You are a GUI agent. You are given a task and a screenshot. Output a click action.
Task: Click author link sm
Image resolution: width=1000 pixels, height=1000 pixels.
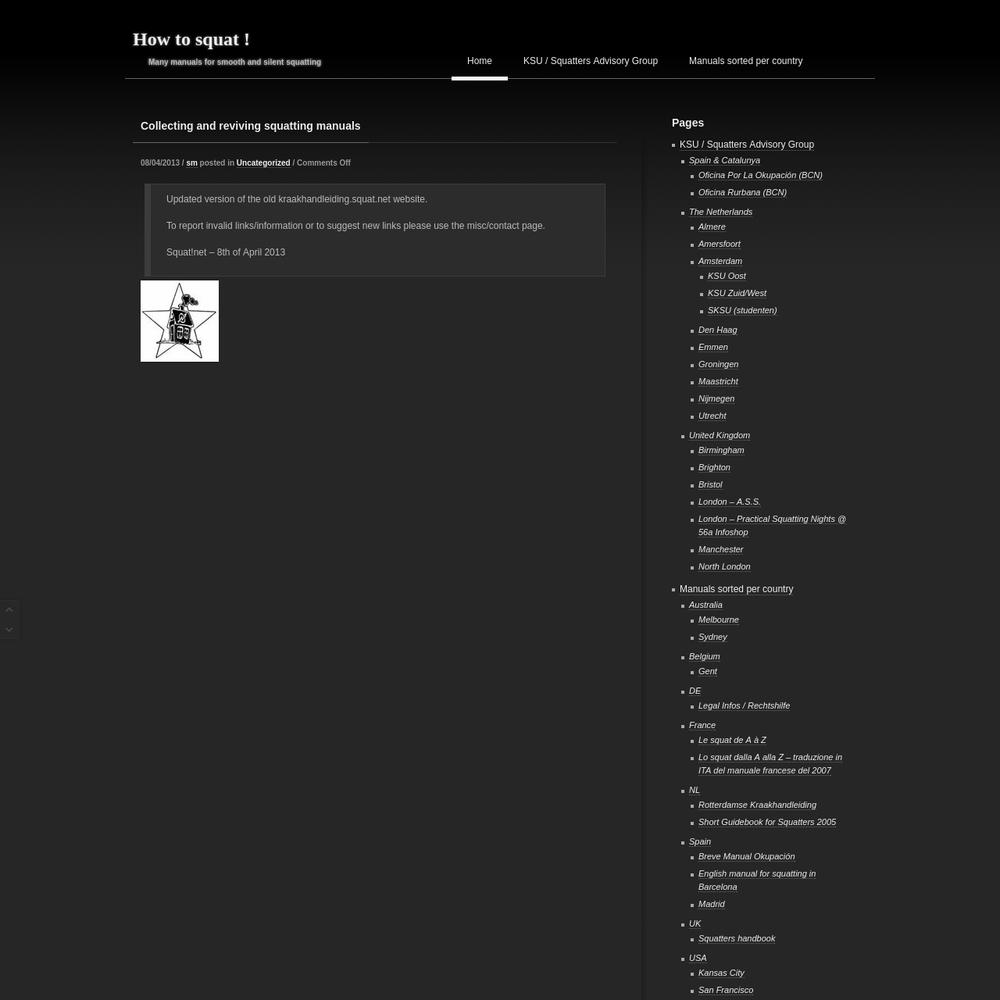point(191,163)
